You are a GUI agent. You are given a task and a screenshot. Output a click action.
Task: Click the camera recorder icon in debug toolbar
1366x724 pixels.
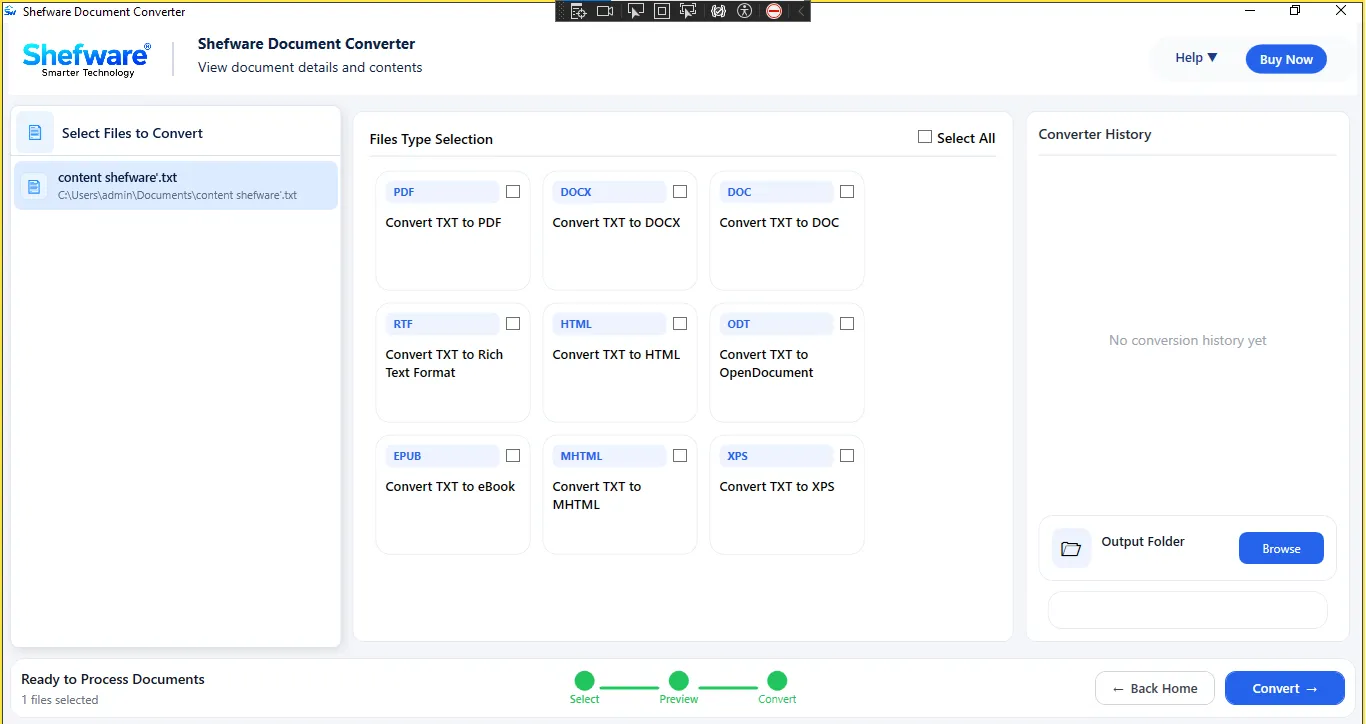[605, 11]
